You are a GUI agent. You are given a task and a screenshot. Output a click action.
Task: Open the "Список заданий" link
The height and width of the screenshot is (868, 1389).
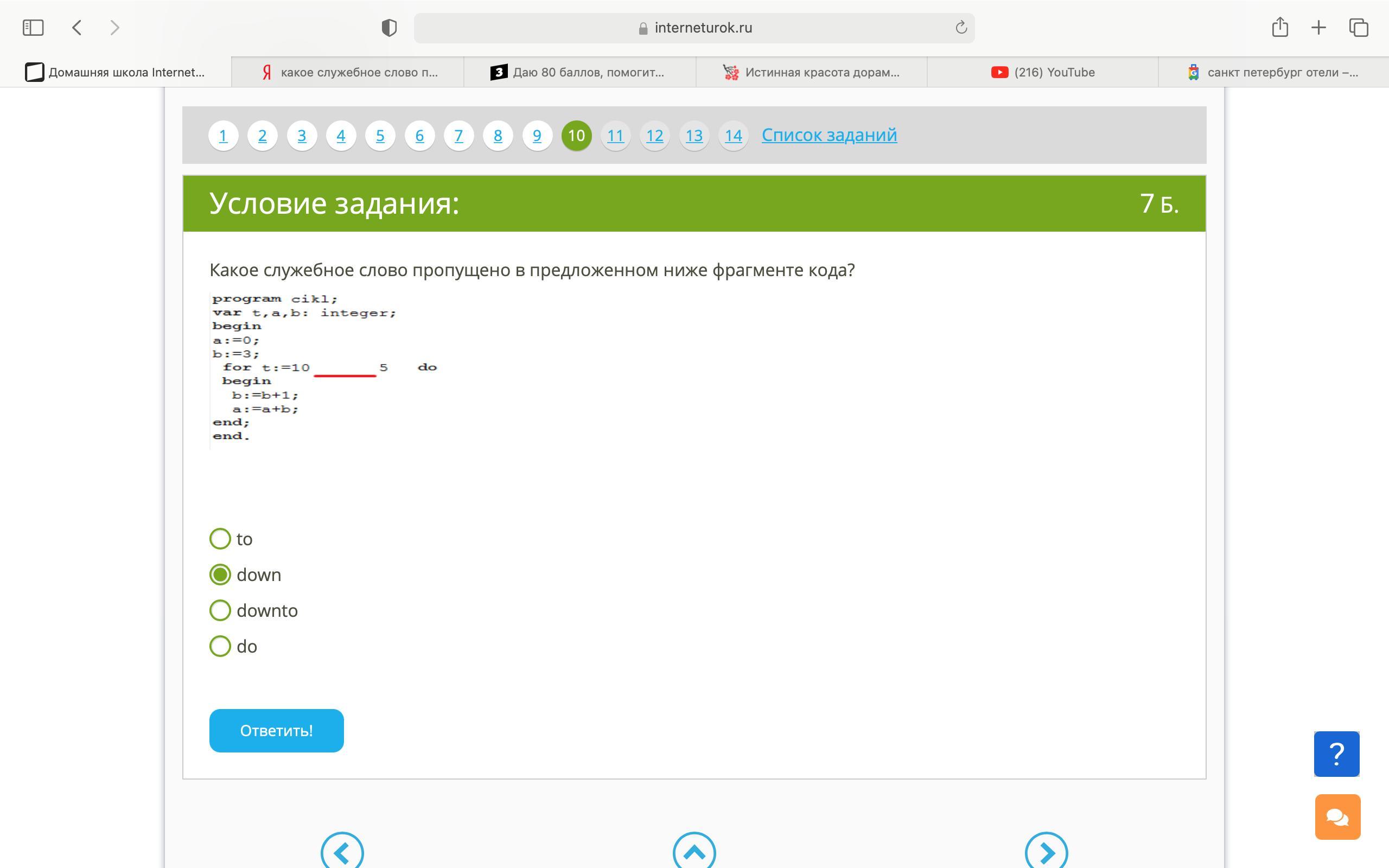[829, 135]
